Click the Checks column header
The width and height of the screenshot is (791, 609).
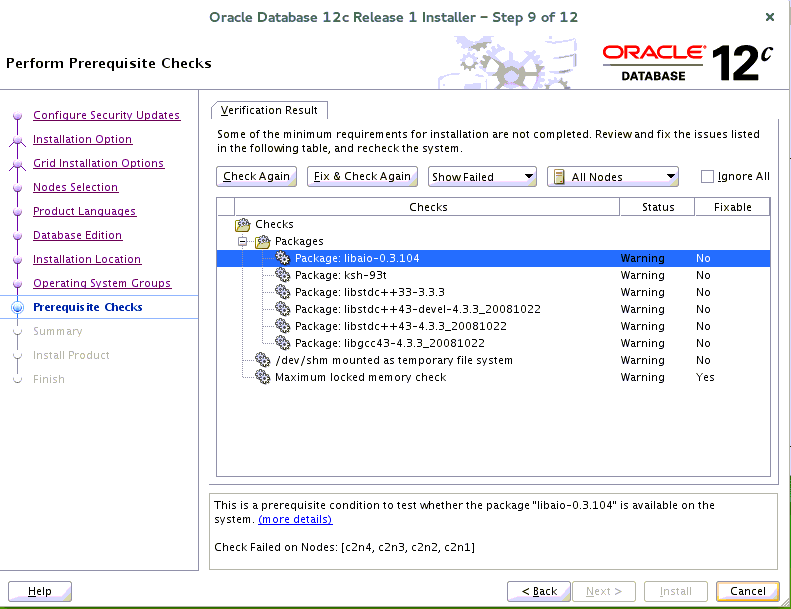pyautogui.click(x=428, y=207)
